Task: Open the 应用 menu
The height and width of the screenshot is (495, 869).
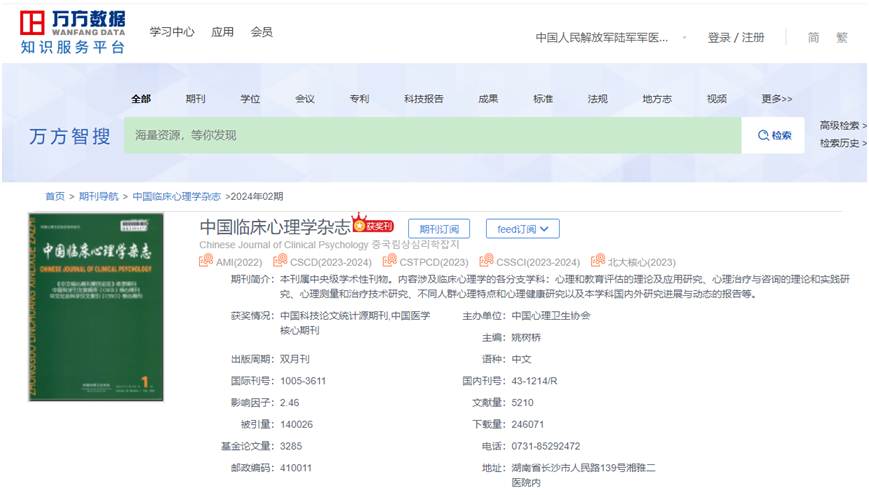Action: (x=222, y=32)
